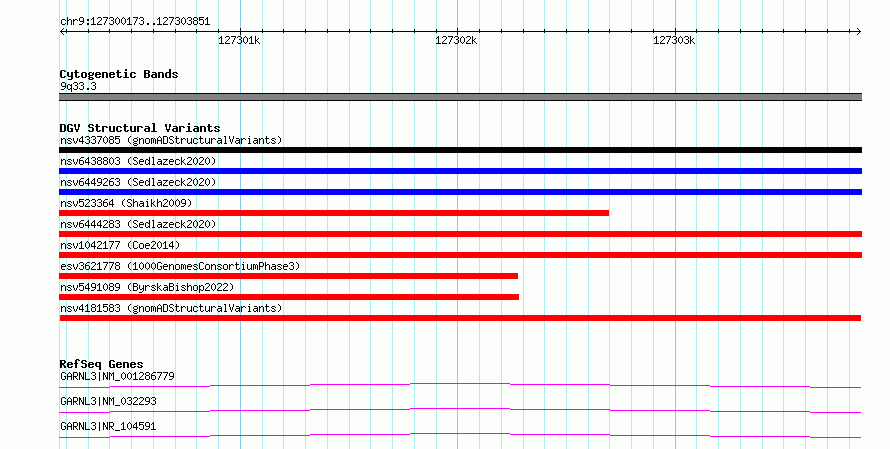
Task: Click the 127301k ruler tick label
Action: pyautogui.click(x=239, y=40)
